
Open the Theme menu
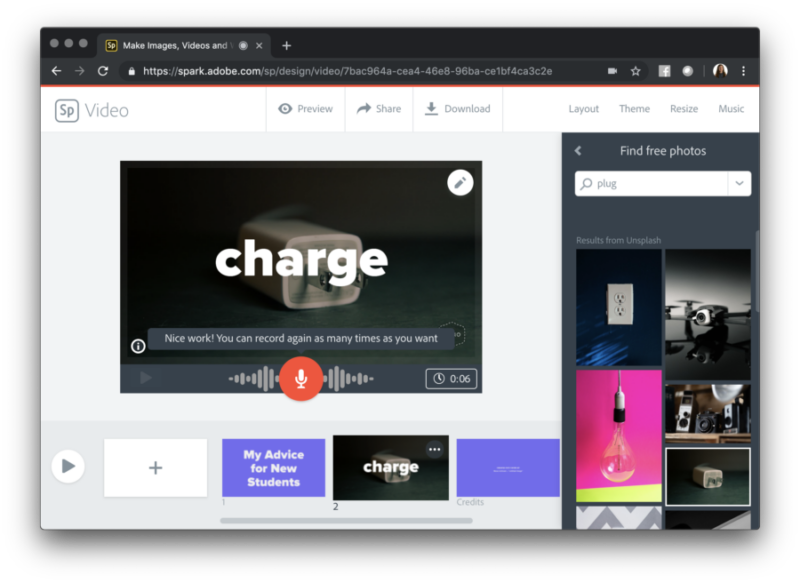click(634, 109)
